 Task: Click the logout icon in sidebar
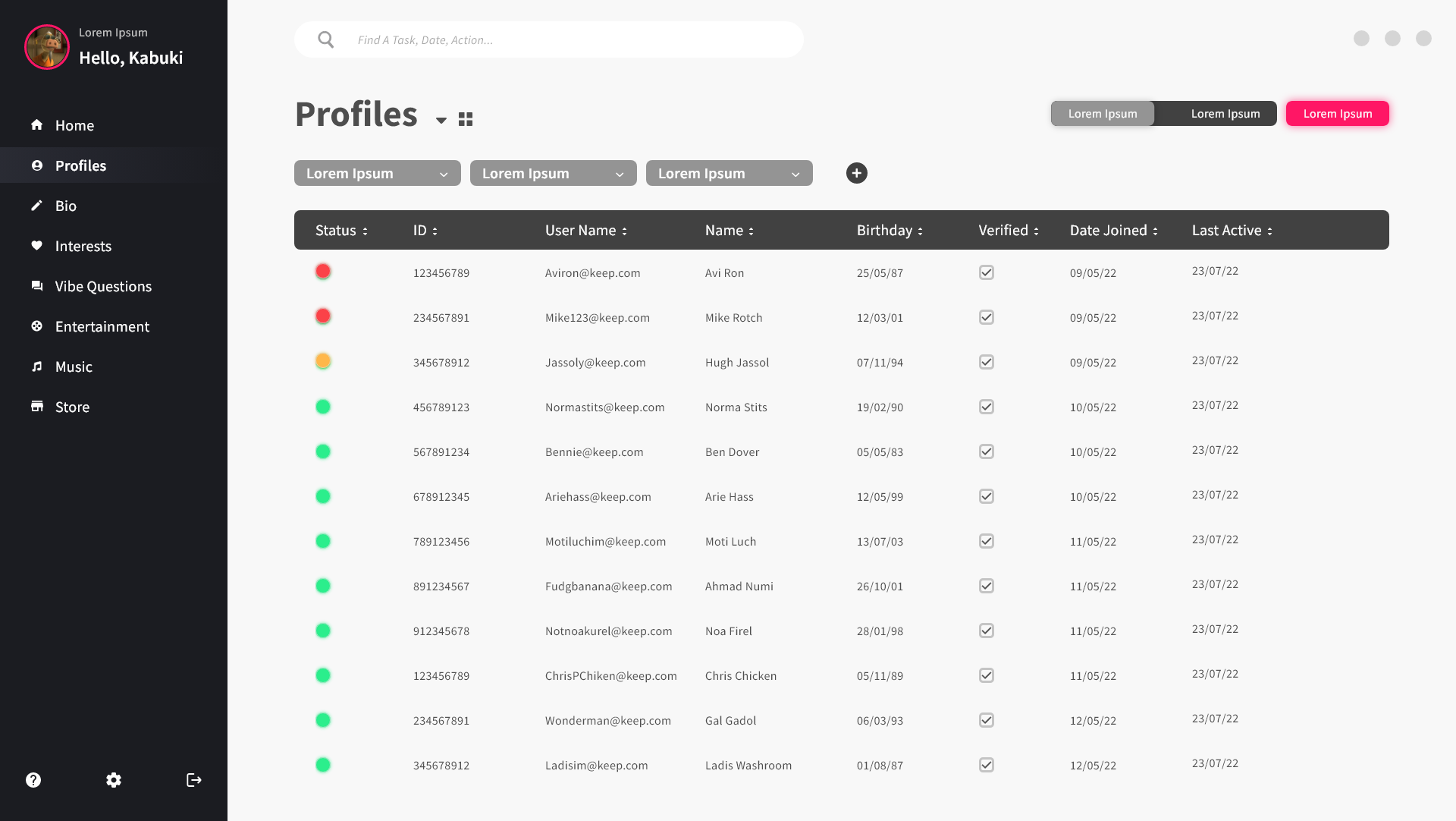click(194, 780)
